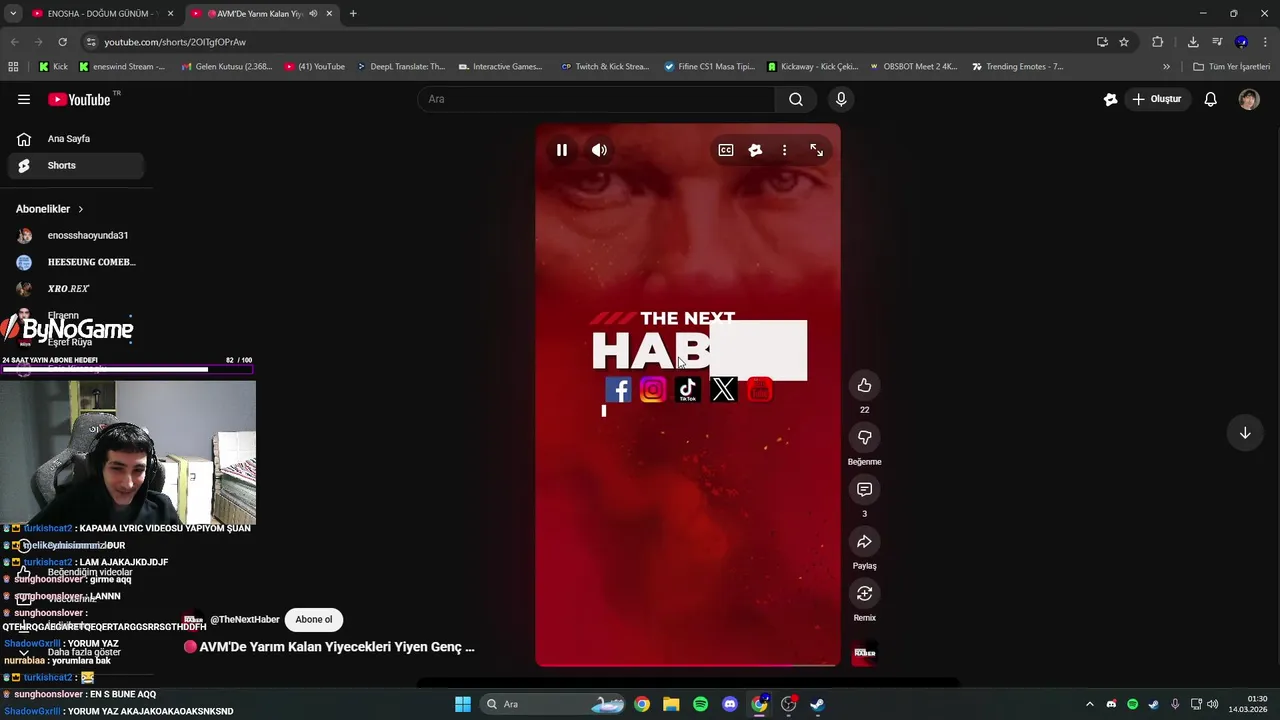The width and height of the screenshot is (1280, 720).
Task: Open the comments panel showing 3 comments
Action: [x=865, y=489]
